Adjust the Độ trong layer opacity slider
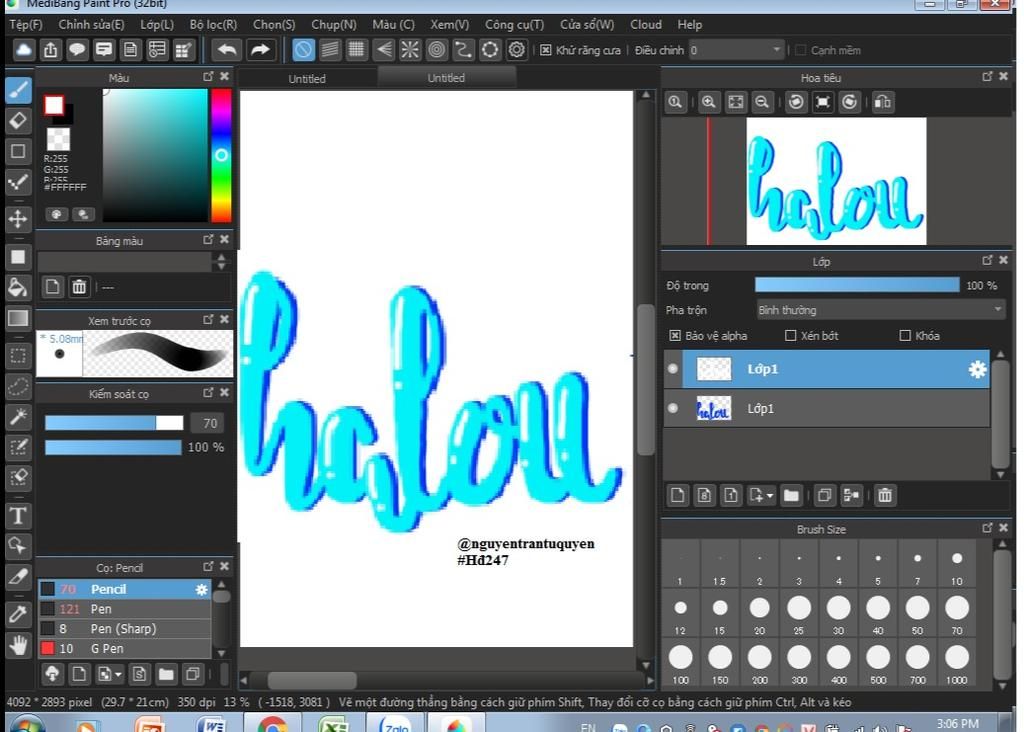 tap(857, 285)
